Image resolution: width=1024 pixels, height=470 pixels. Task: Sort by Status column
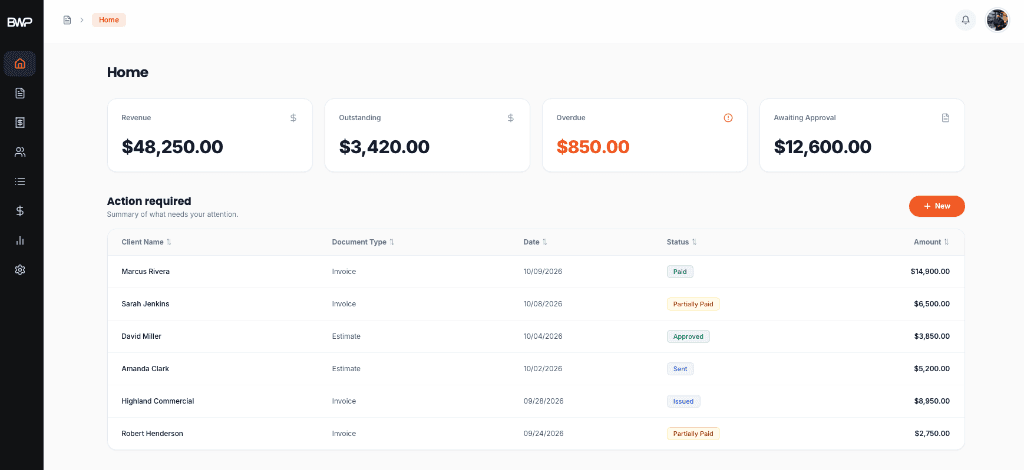pos(682,242)
